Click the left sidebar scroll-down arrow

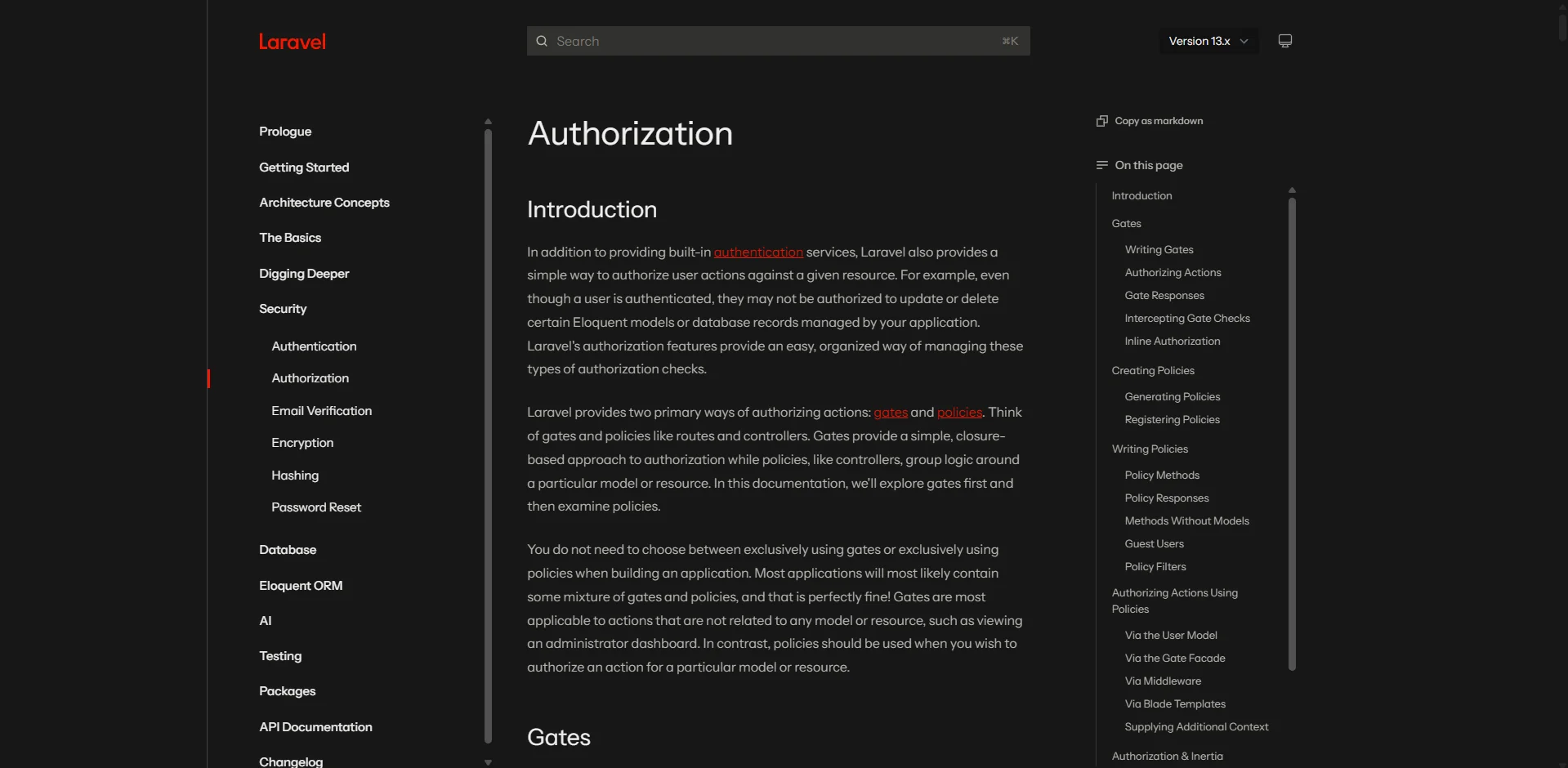[x=488, y=762]
